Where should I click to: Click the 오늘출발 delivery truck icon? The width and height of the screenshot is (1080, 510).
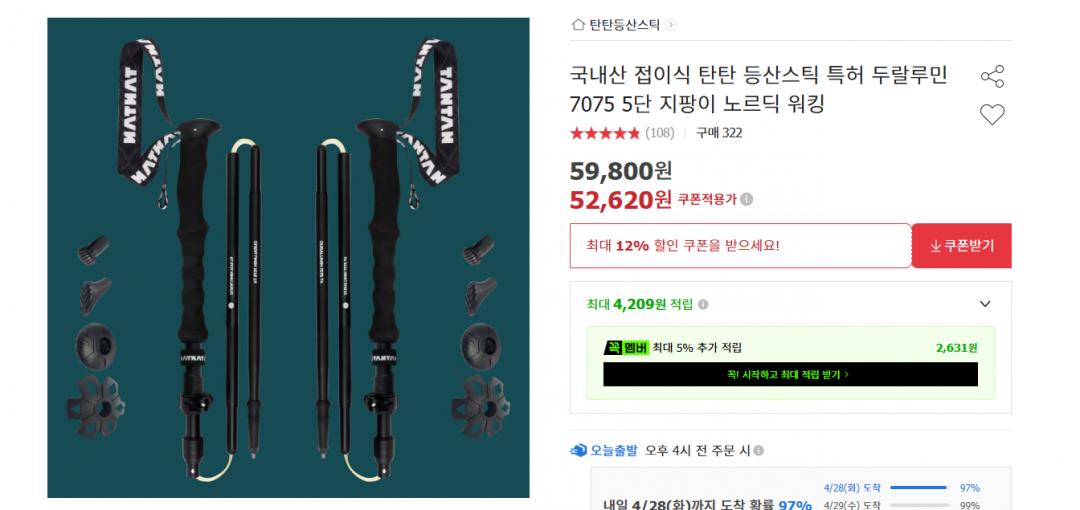click(x=579, y=451)
